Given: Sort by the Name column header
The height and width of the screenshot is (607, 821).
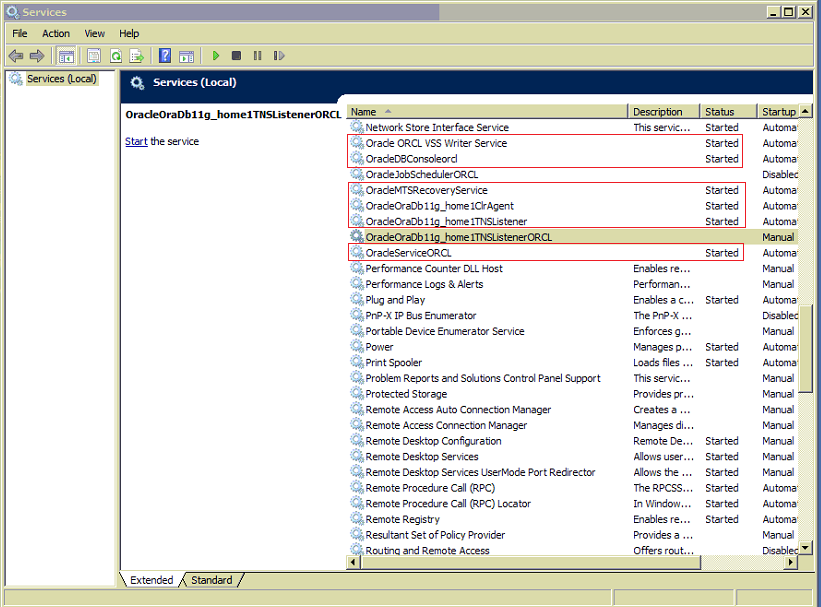Looking at the screenshot, I should click(487, 112).
